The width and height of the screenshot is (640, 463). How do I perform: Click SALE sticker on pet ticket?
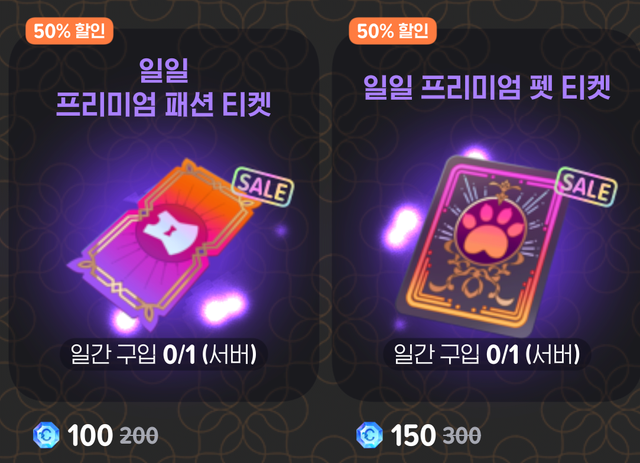(586, 187)
